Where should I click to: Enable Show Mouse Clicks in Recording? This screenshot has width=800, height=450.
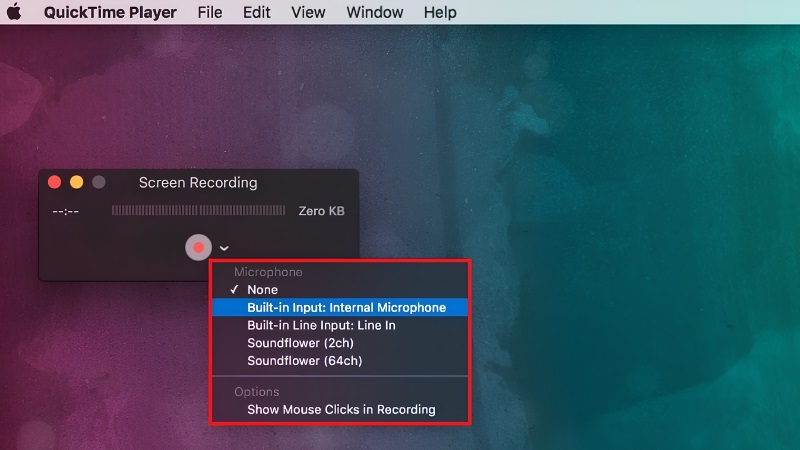[x=340, y=410]
